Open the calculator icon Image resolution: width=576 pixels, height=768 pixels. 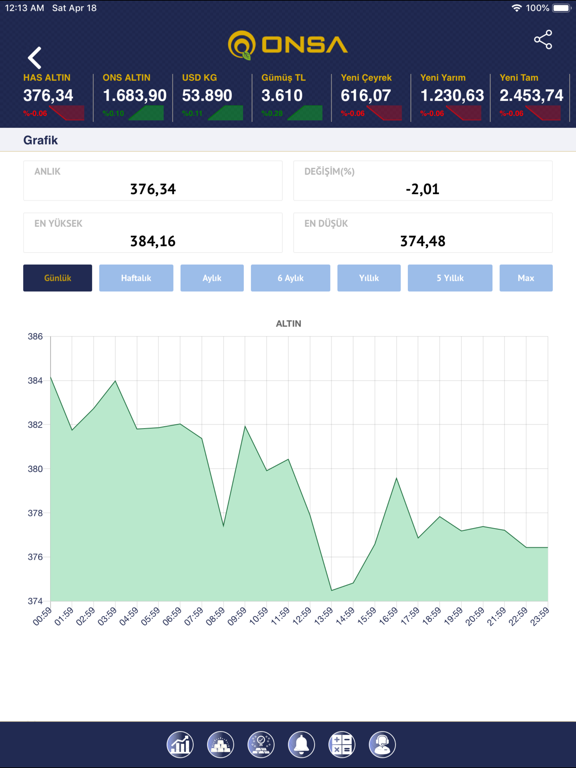(x=342, y=744)
